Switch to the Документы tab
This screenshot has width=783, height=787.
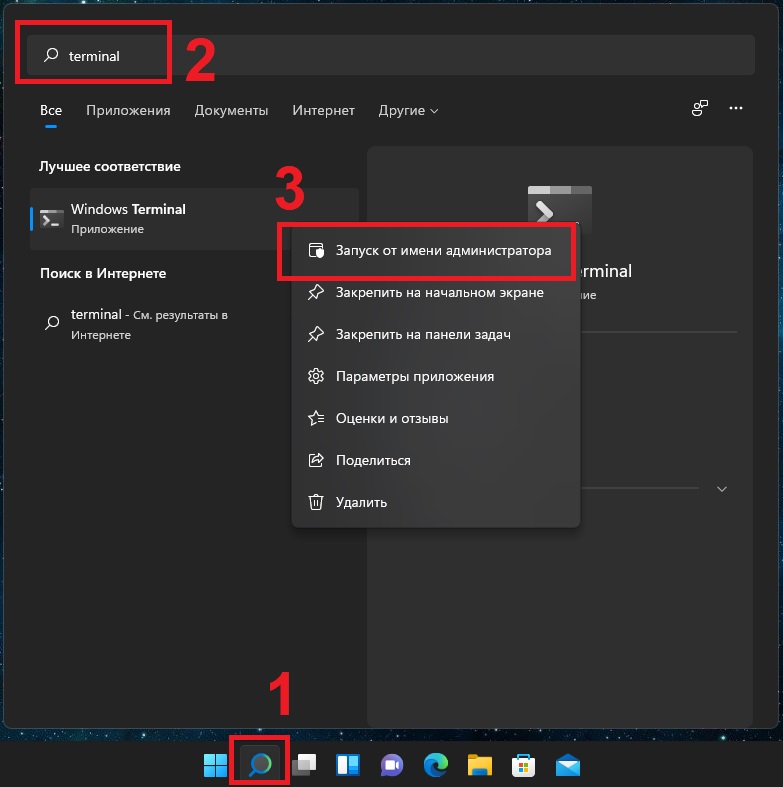pyautogui.click(x=231, y=110)
